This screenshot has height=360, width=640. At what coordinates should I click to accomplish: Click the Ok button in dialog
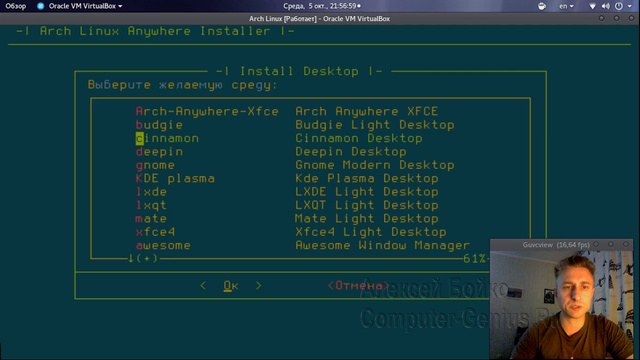click(231, 286)
